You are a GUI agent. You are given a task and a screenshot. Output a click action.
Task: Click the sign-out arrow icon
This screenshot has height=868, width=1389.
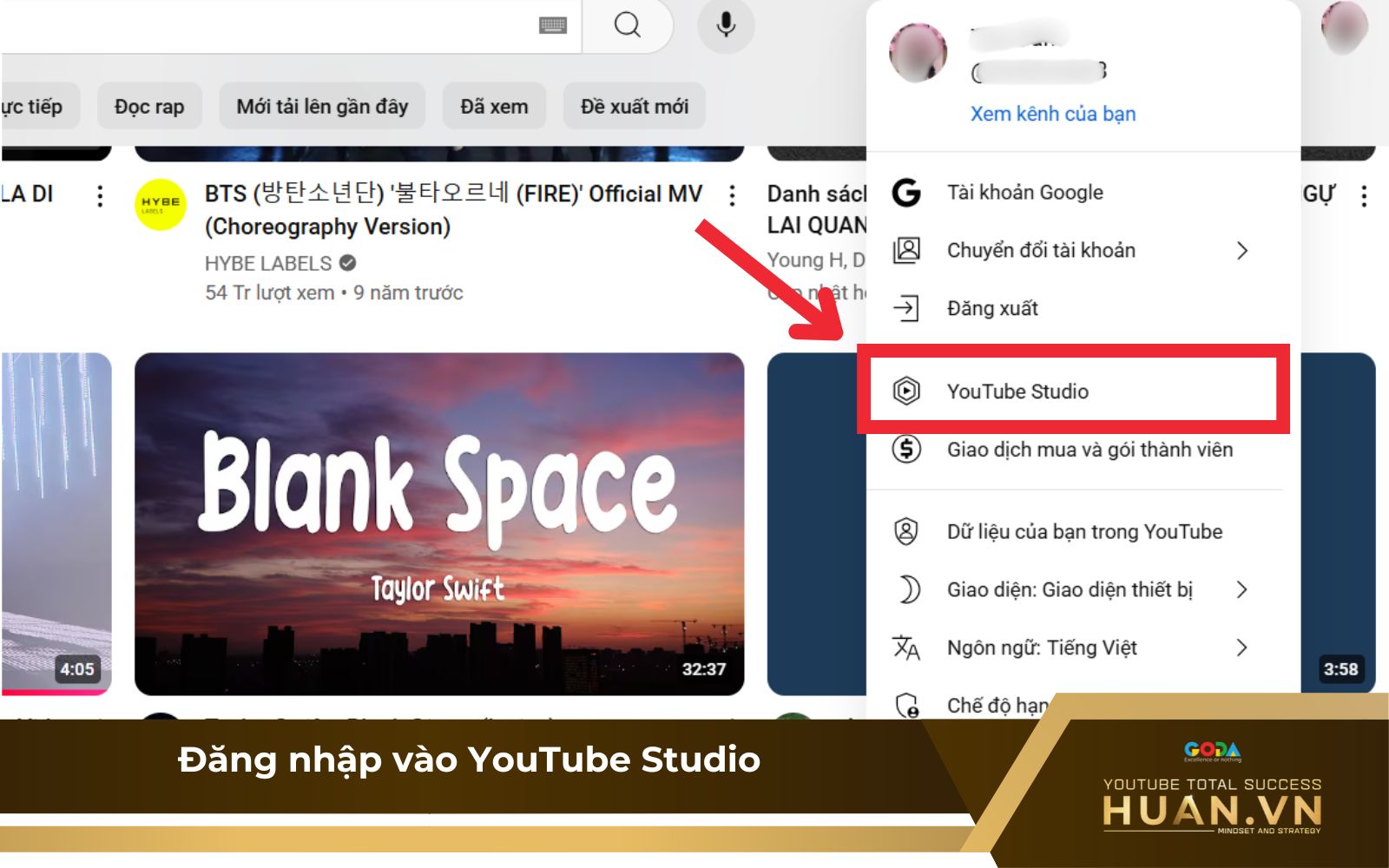(906, 308)
